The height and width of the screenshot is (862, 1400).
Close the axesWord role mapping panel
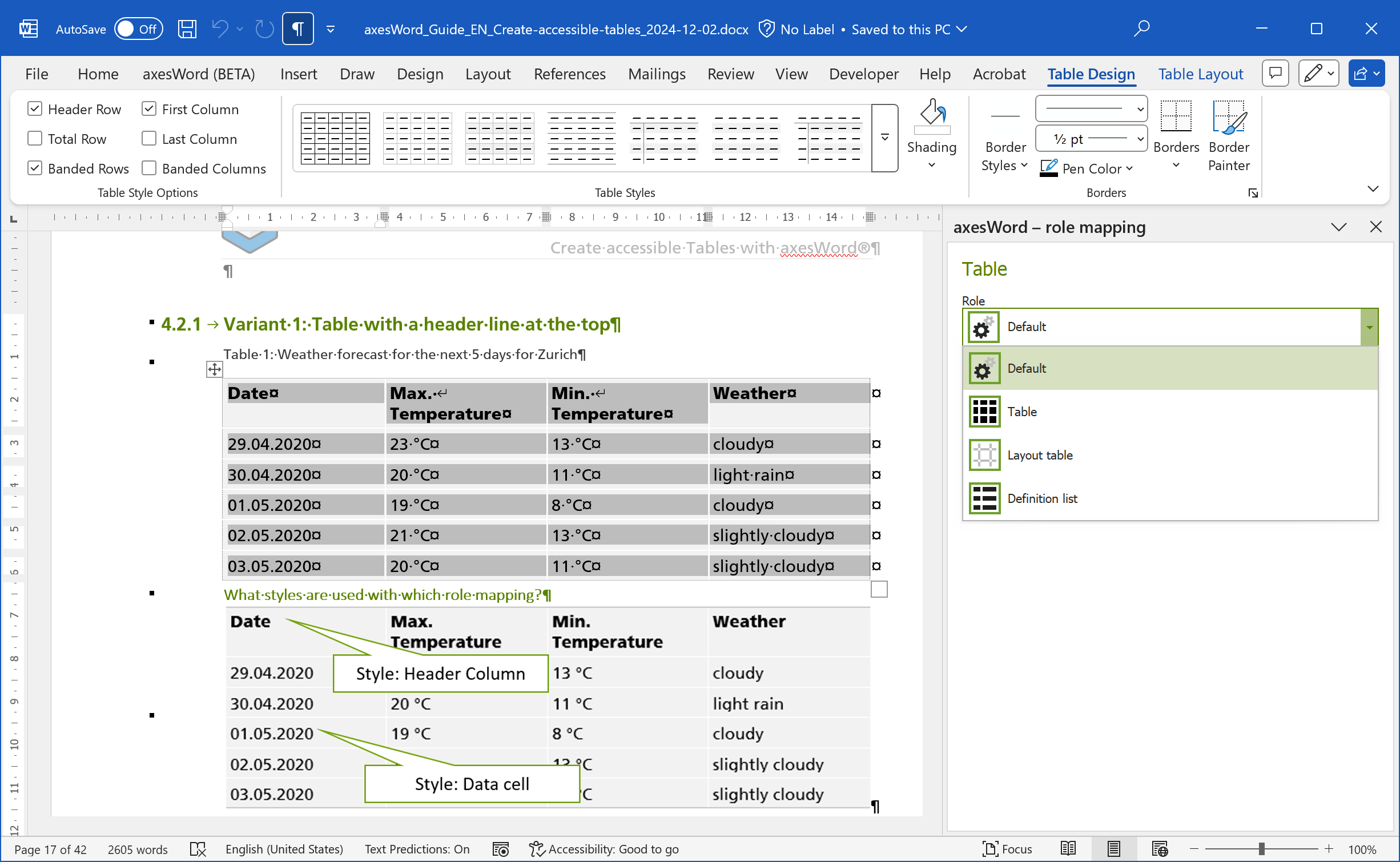[1376, 227]
